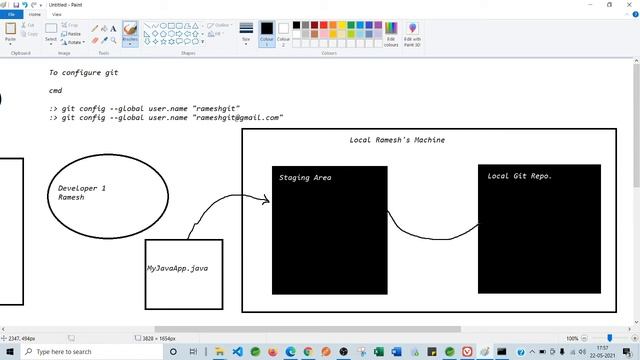Click the Copy button
The image size is (640, 360).
click(29, 34)
